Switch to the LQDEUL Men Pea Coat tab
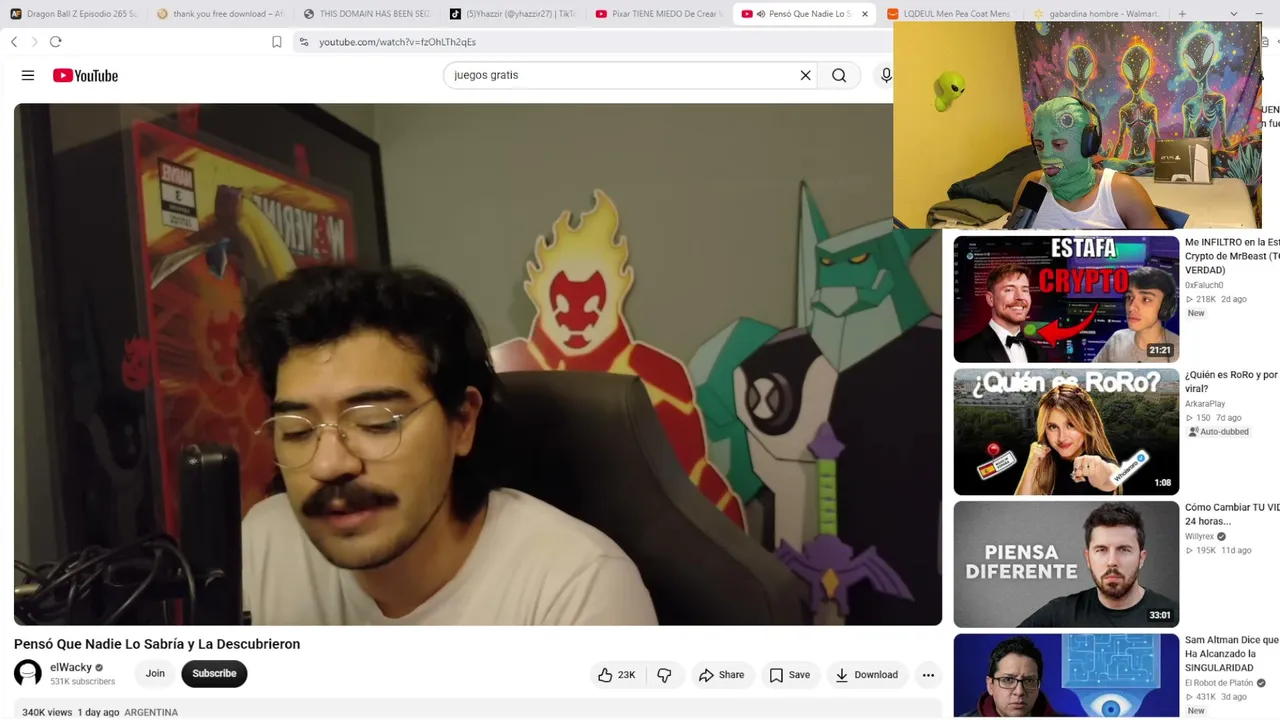This screenshot has height=720, width=1280. pyautogui.click(x=950, y=14)
